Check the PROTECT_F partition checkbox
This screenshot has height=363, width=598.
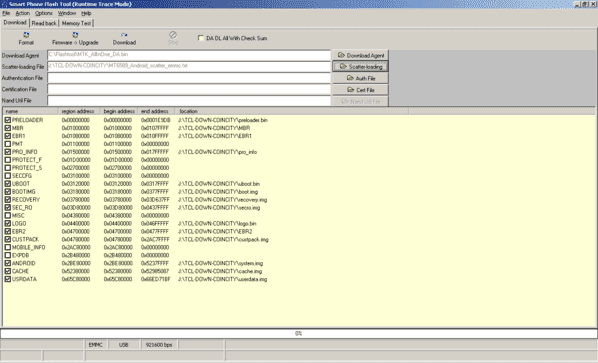click(8, 160)
